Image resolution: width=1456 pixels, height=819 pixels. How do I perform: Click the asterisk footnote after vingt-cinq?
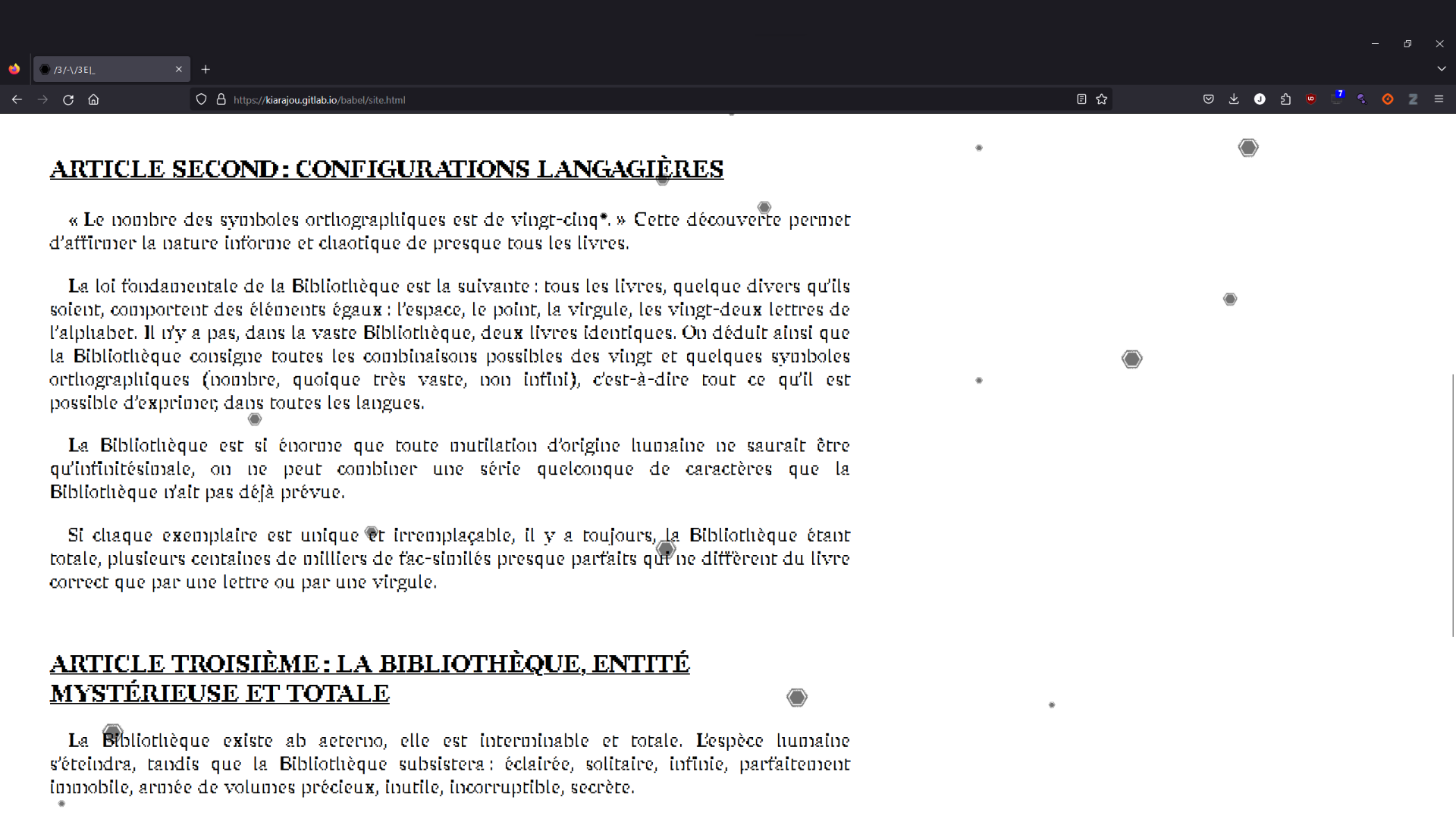point(604,217)
